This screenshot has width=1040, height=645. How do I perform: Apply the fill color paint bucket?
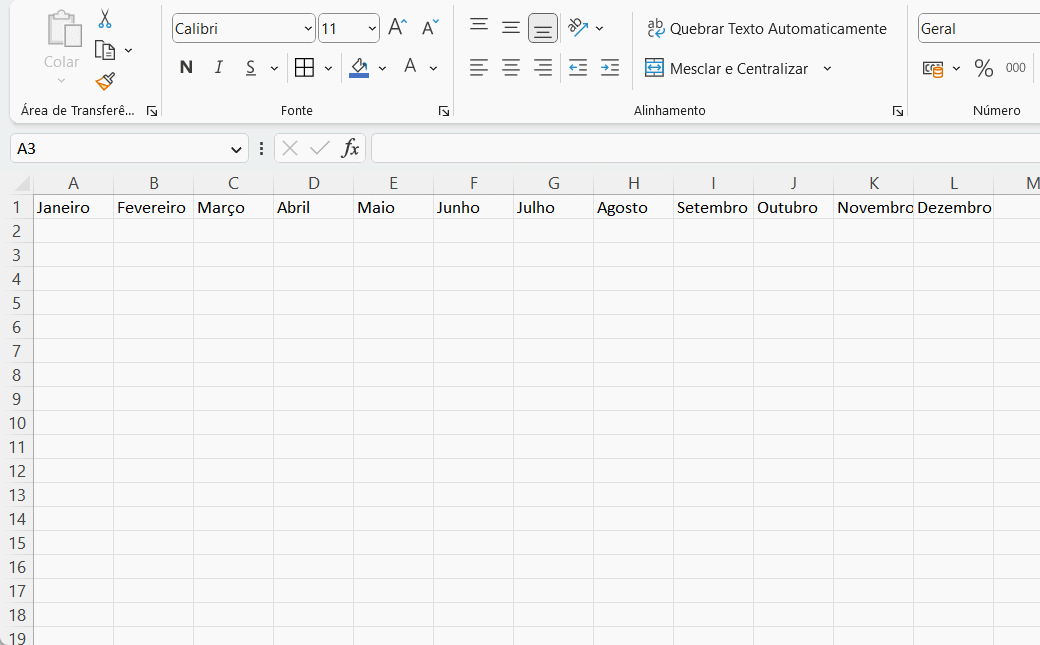(x=359, y=68)
